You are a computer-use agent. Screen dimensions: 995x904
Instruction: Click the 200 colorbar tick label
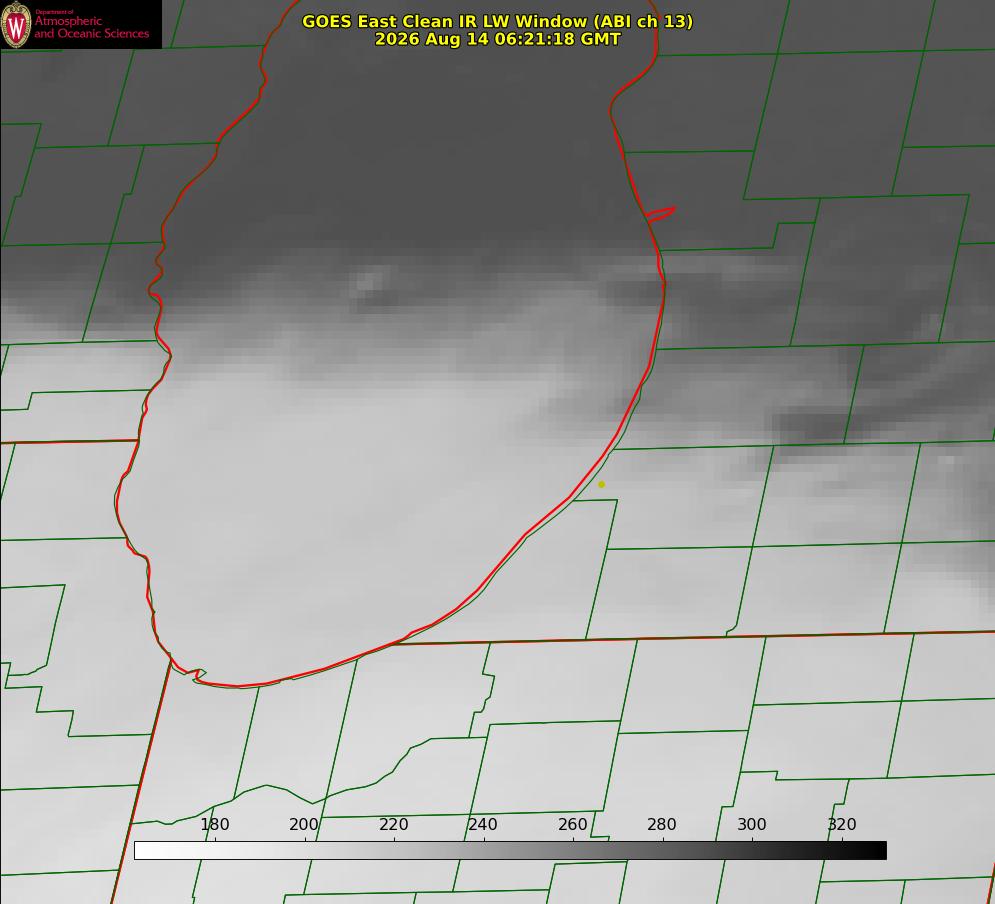(304, 824)
